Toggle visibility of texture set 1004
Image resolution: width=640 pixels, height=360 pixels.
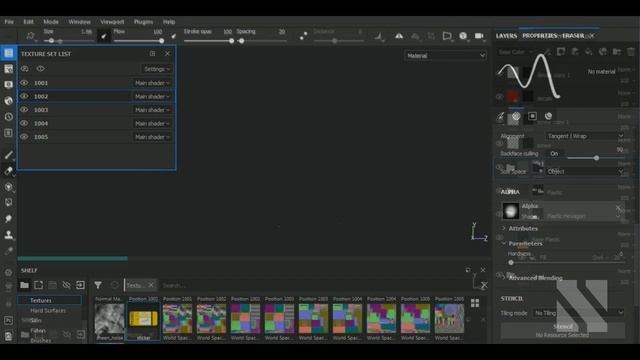coord(24,123)
